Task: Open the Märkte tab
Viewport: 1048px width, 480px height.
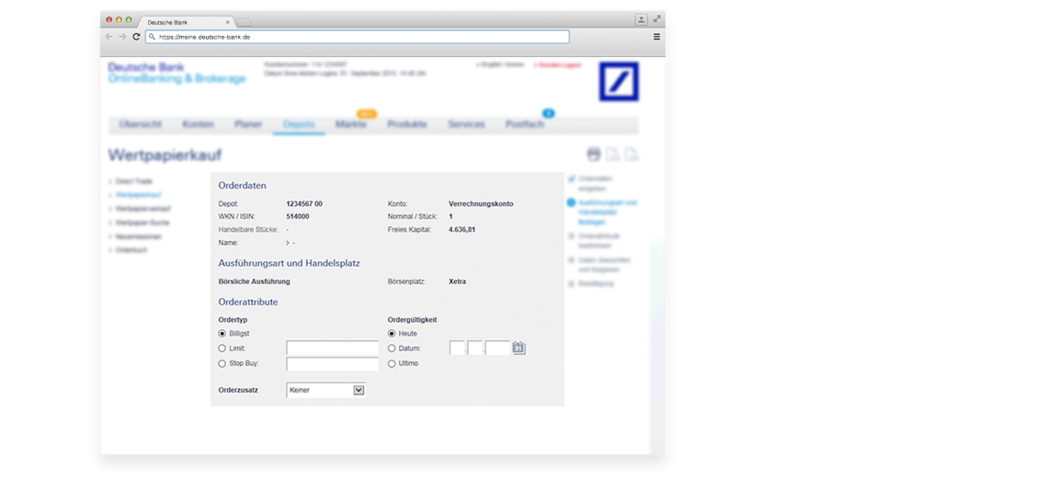Action: (351, 124)
